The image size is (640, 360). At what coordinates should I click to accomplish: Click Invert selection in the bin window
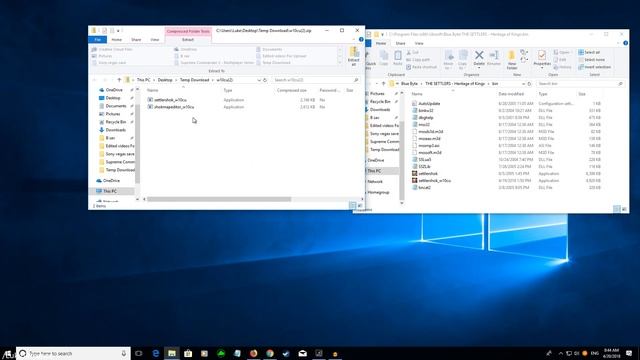(594, 67)
